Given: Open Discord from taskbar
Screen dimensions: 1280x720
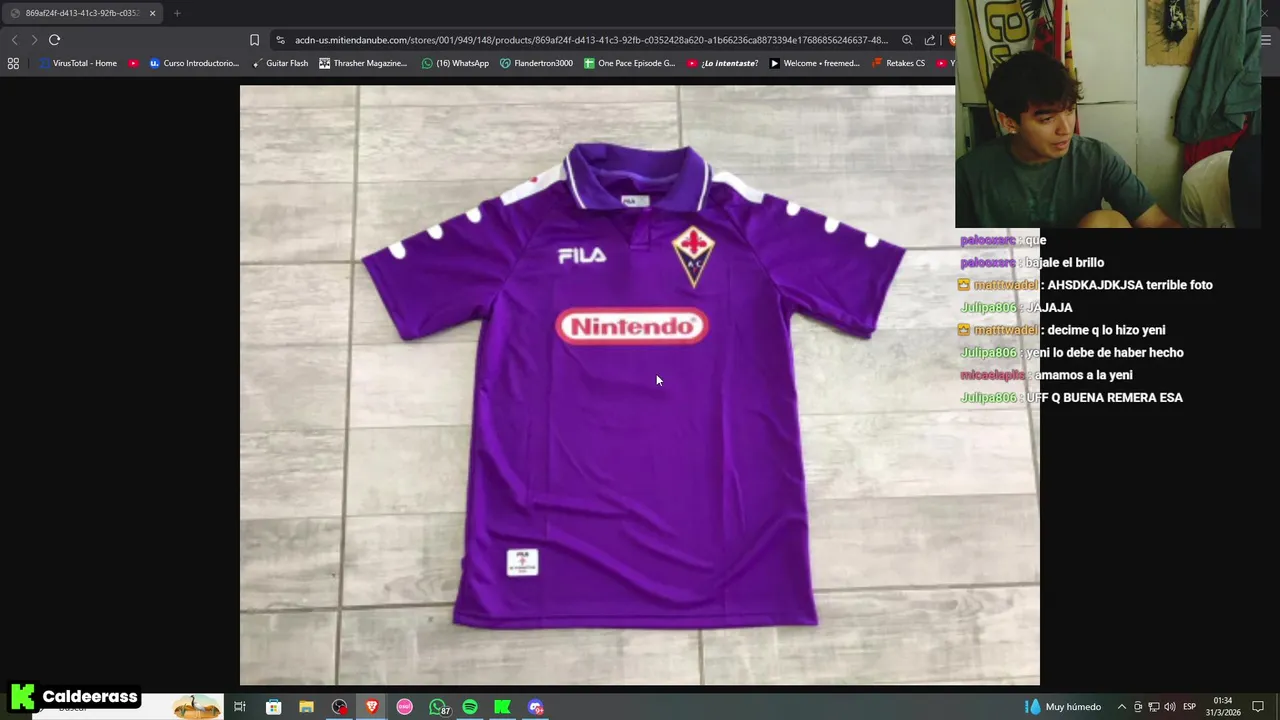Looking at the screenshot, I should point(536,707).
